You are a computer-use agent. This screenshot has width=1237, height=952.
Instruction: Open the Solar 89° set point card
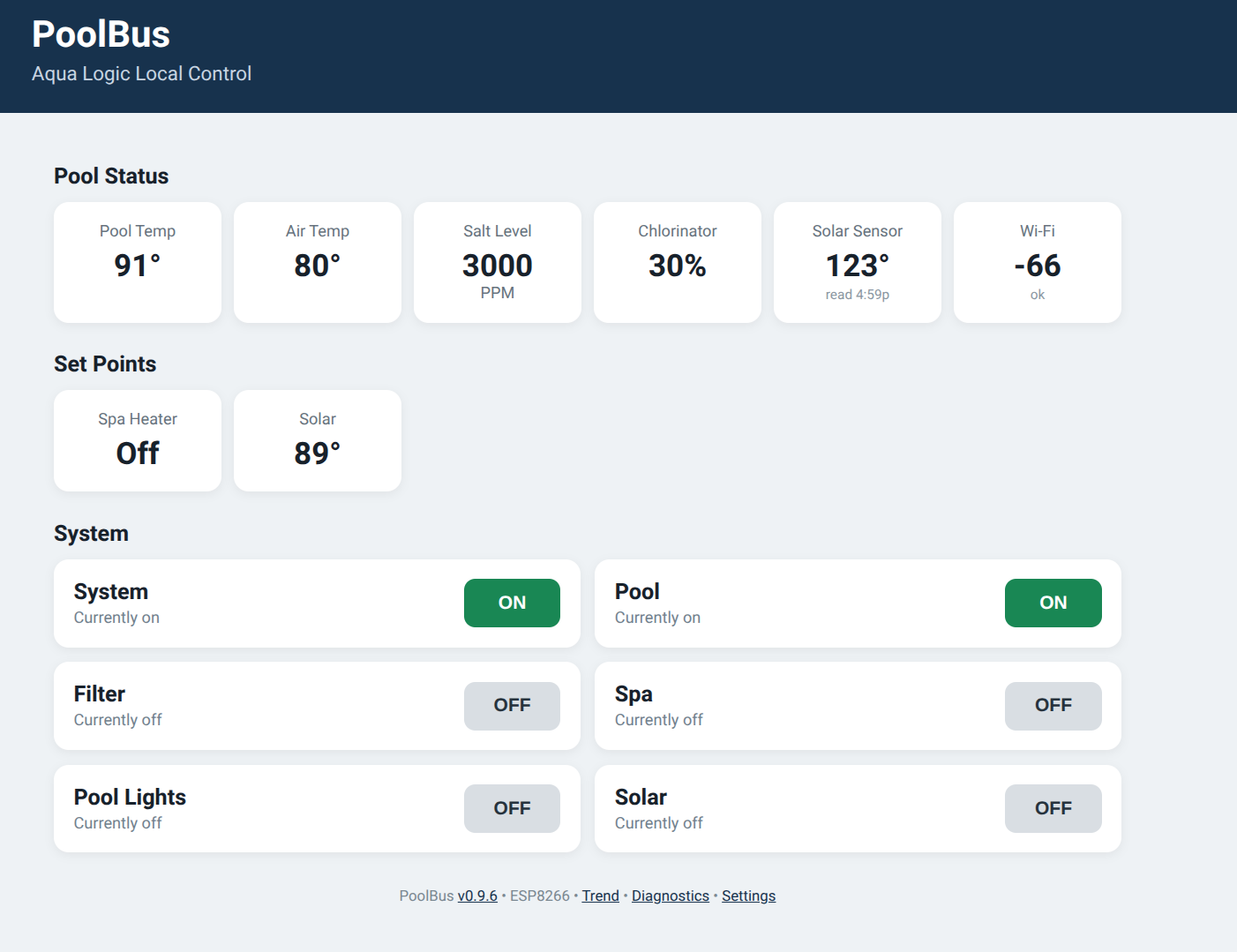click(x=318, y=440)
